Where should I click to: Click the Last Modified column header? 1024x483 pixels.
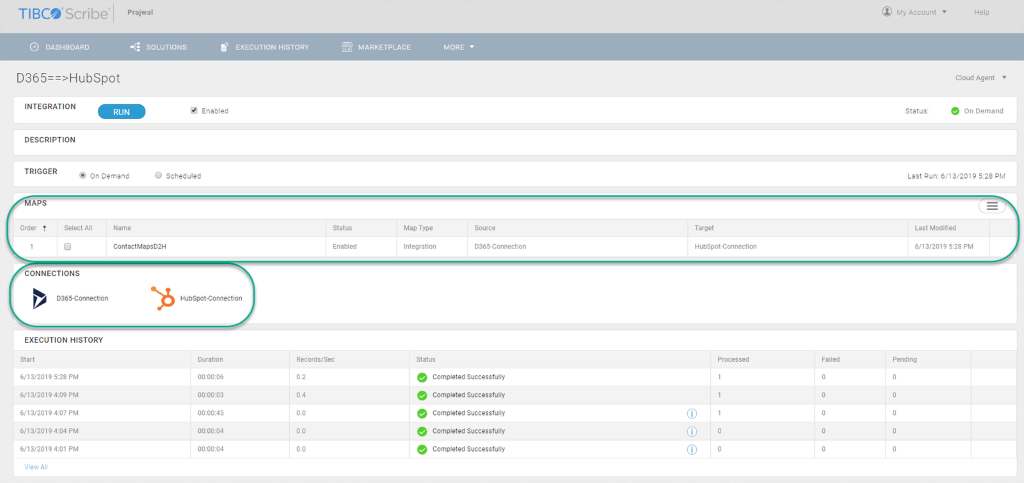coord(935,228)
